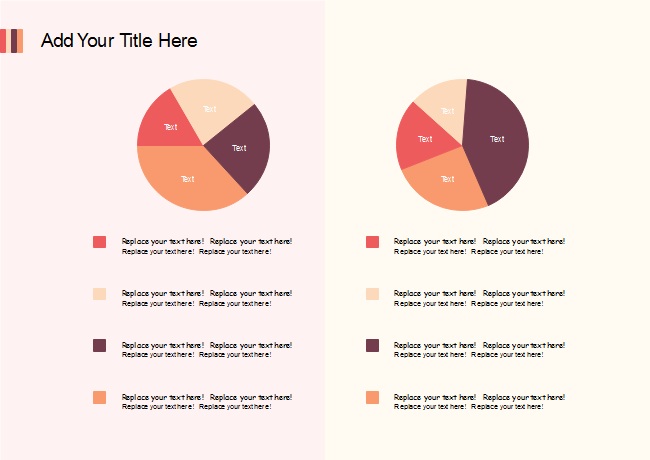Select the red slice of right pie
The image size is (650, 460).
click(x=421, y=138)
